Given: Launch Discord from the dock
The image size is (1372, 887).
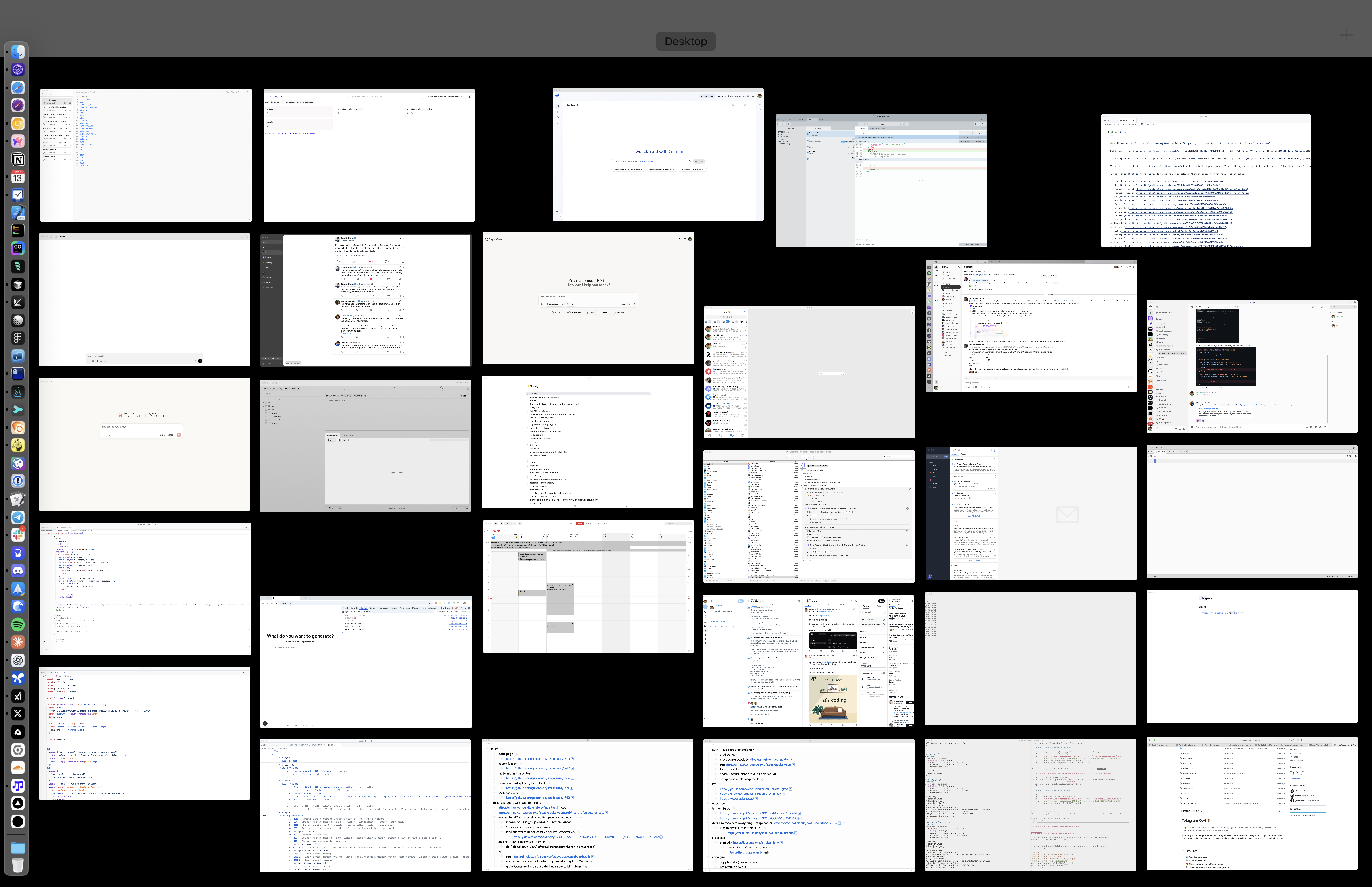Looking at the screenshot, I should [18, 570].
